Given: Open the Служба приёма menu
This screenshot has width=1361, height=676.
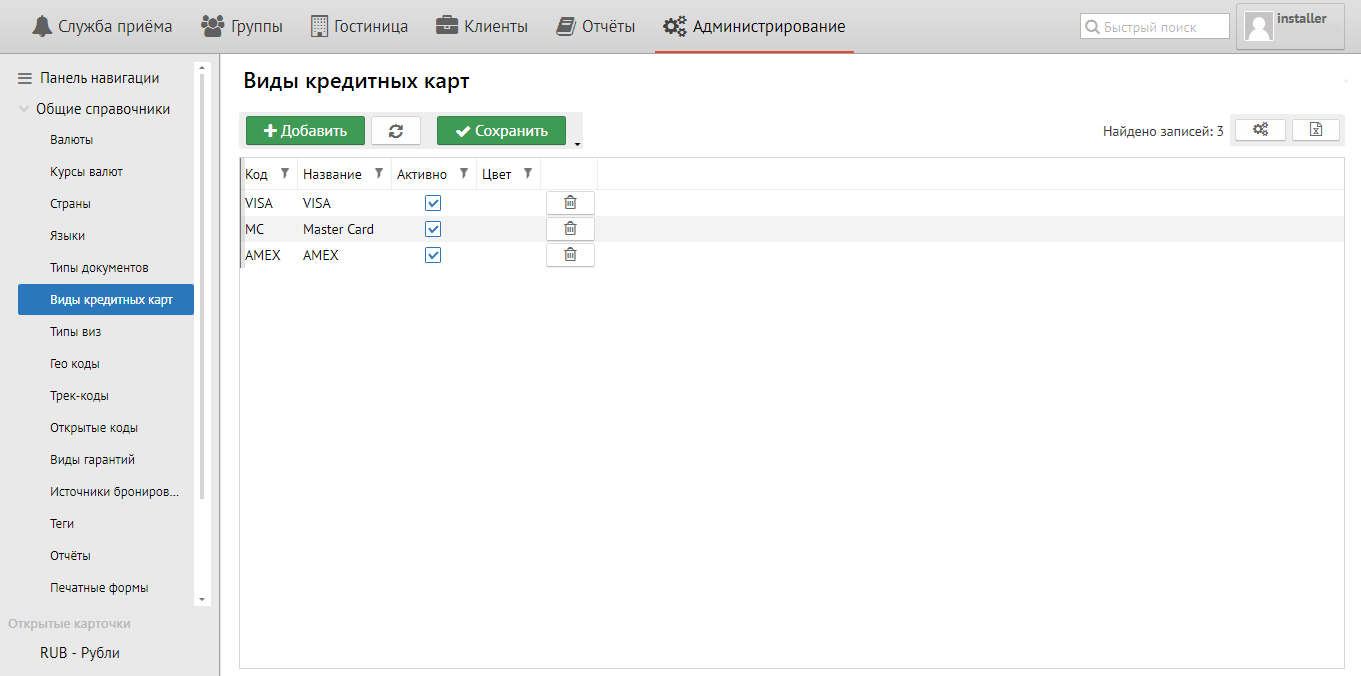Looking at the screenshot, I should click(102, 27).
